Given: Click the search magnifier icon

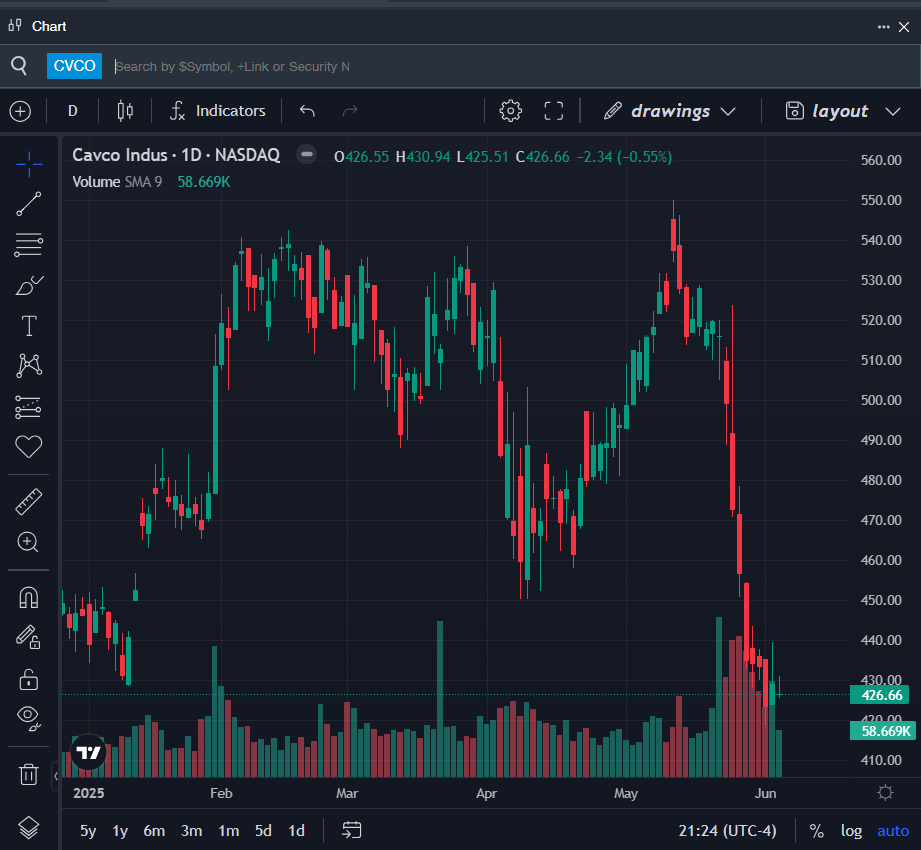Looking at the screenshot, I should (x=19, y=66).
